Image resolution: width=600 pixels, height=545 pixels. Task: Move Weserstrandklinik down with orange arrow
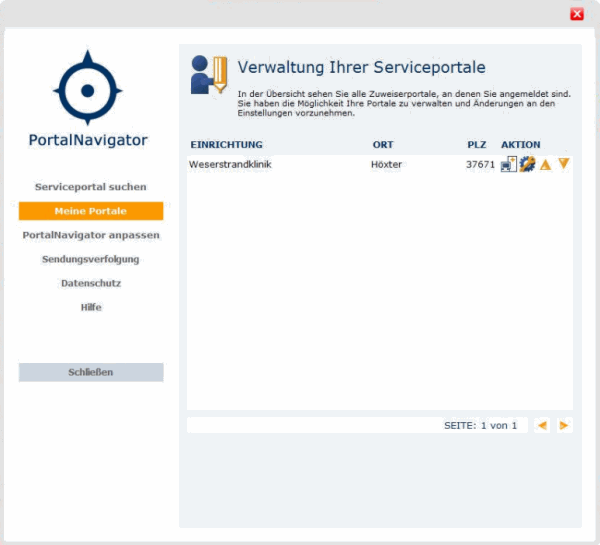[564, 163]
